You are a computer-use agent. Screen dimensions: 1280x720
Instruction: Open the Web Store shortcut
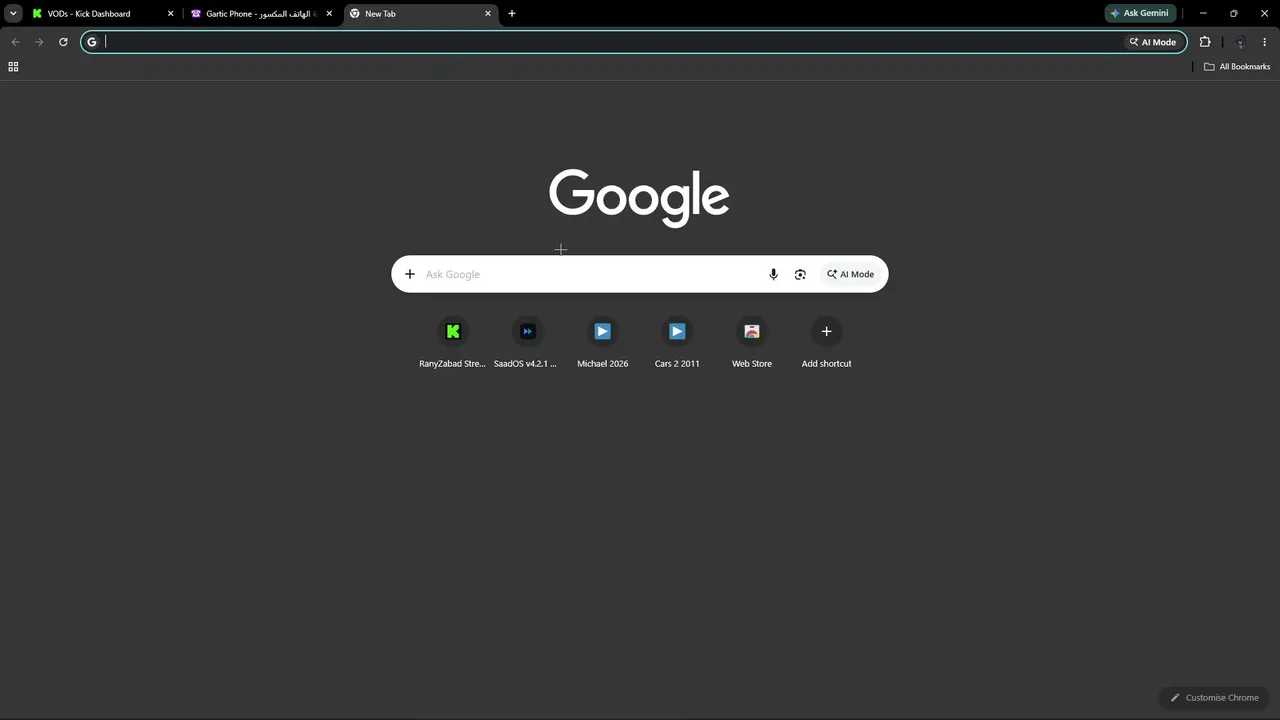(x=752, y=343)
